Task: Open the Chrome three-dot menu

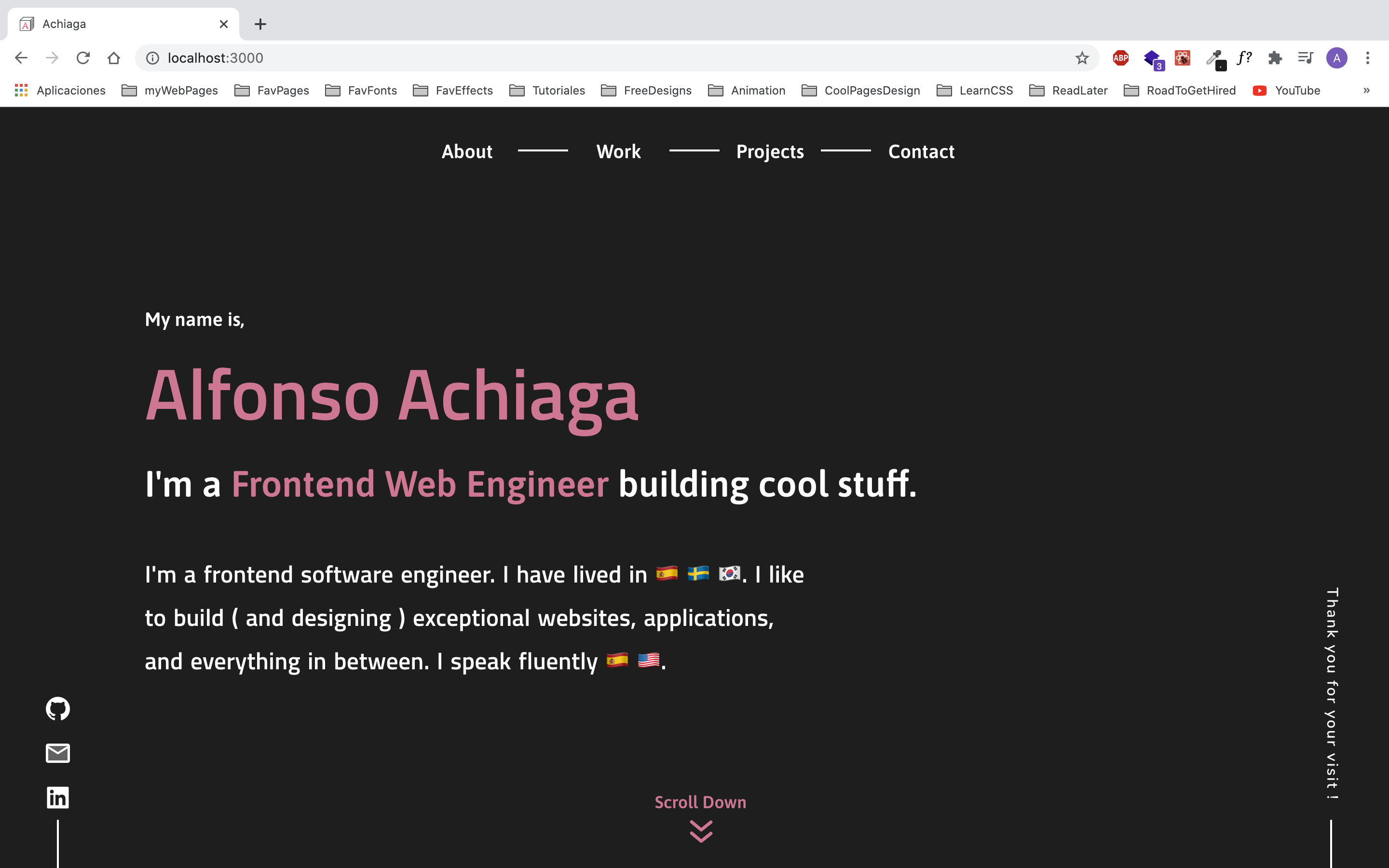Action: pos(1368,57)
